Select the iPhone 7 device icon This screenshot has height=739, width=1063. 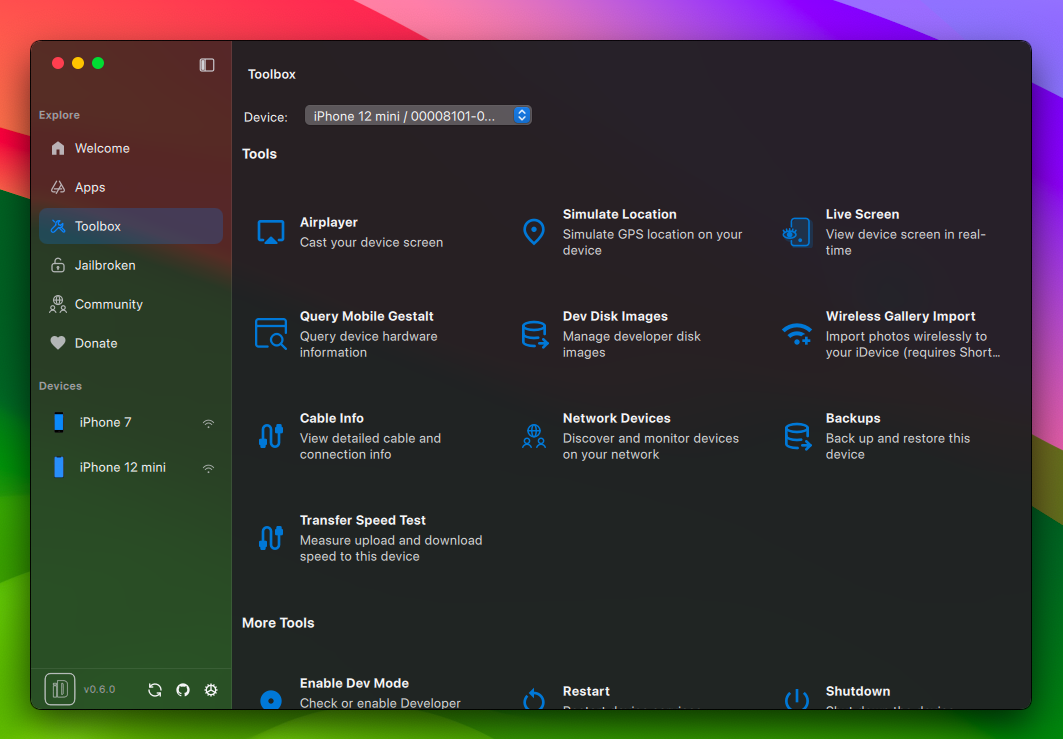(x=59, y=422)
